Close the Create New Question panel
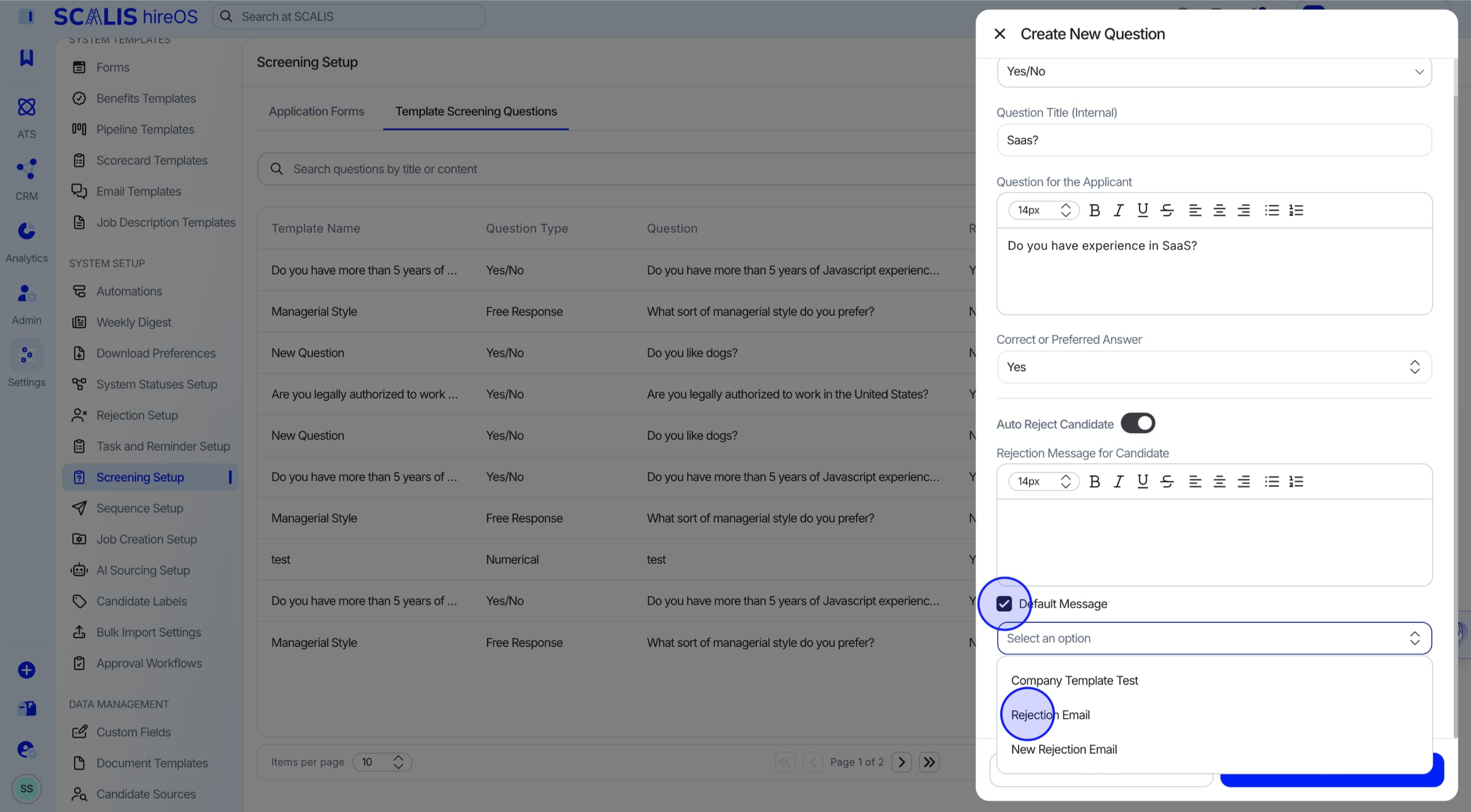Screen dimensions: 1471x812 [1000, 34]
